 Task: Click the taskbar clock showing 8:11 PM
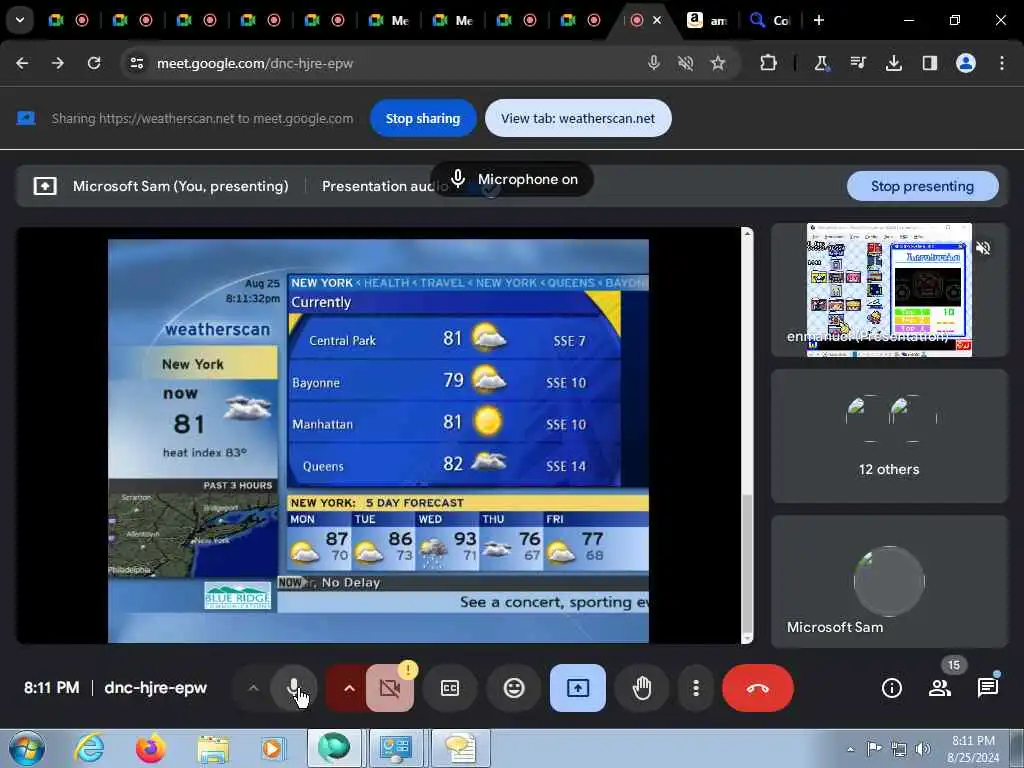tap(972, 749)
